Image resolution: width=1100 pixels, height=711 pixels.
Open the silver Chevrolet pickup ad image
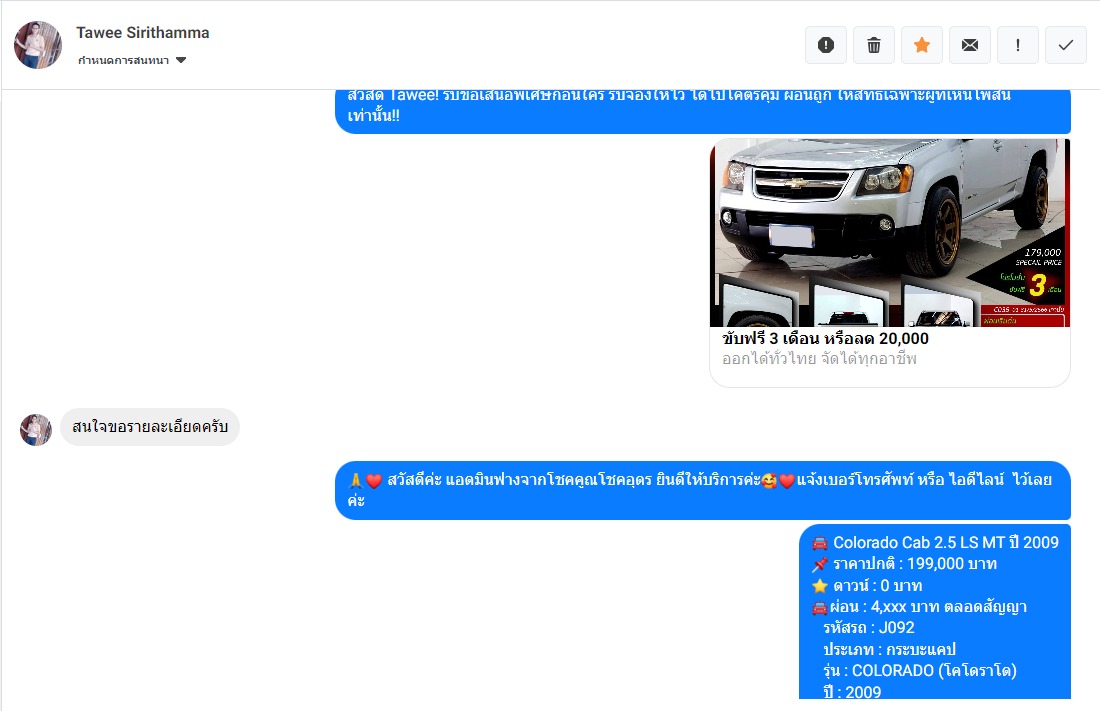point(890,232)
